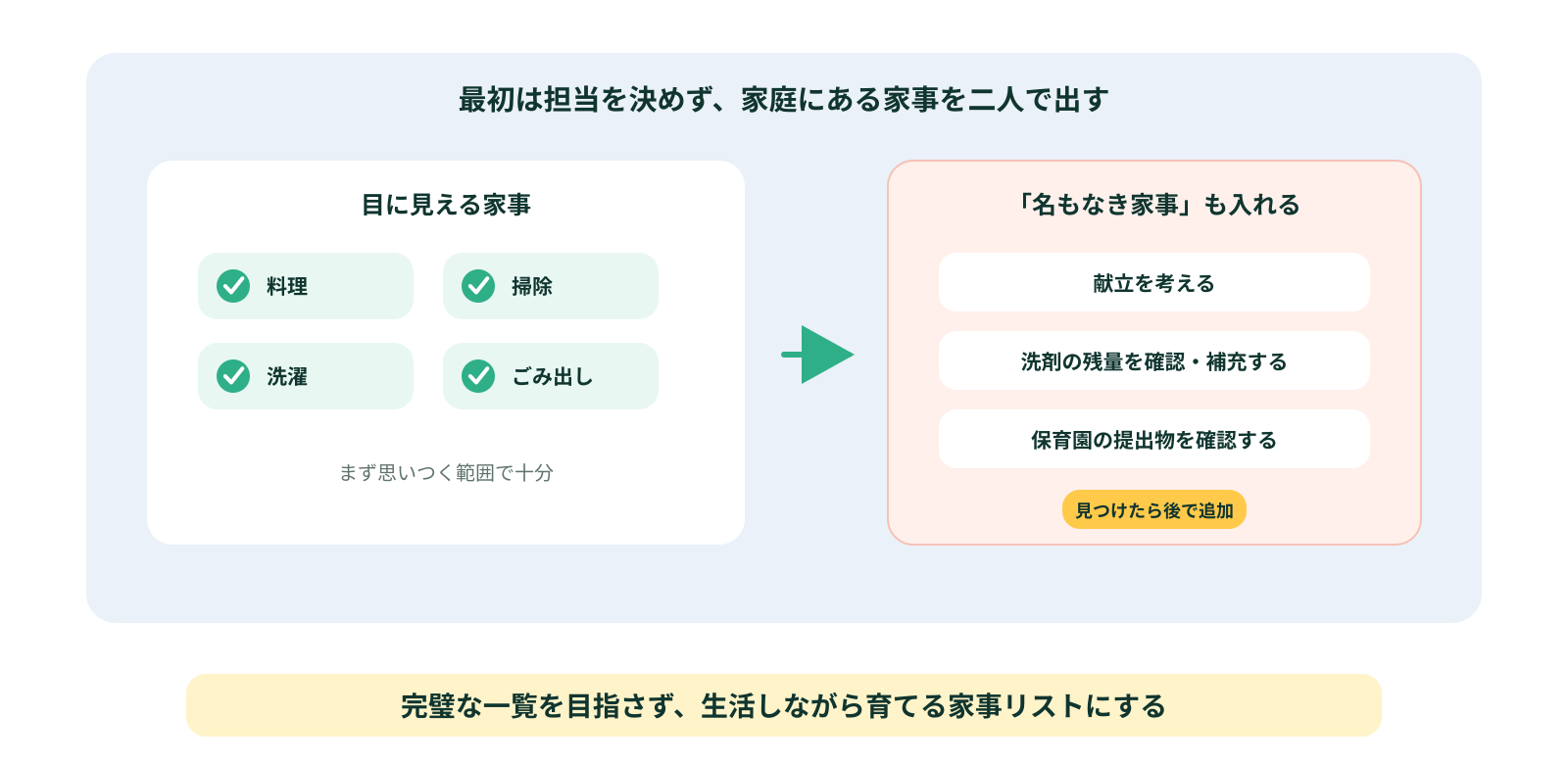Viewport: 1568px width, 764px height.
Task: Click the 献立を考える item
Action: point(1154,282)
